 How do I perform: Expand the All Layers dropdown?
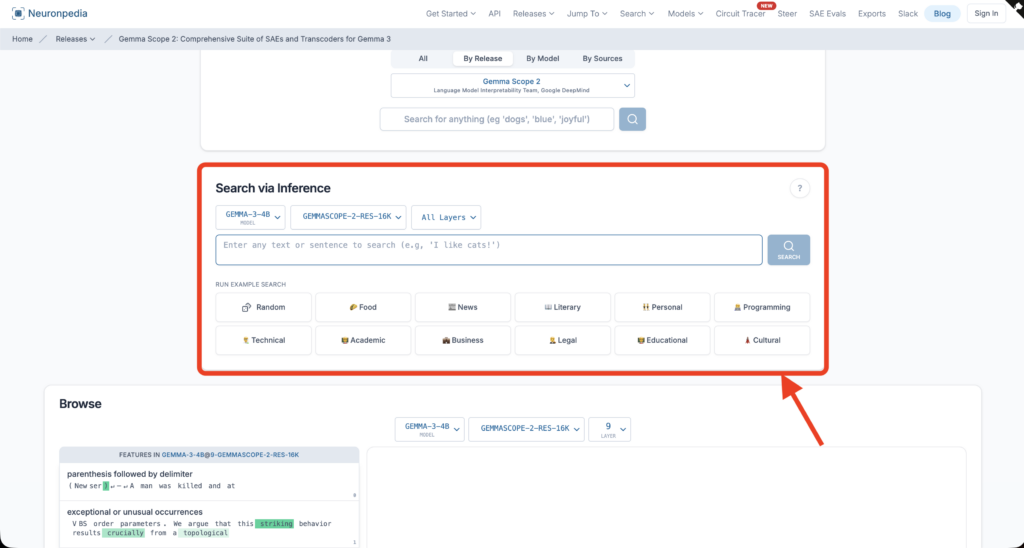[446, 217]
